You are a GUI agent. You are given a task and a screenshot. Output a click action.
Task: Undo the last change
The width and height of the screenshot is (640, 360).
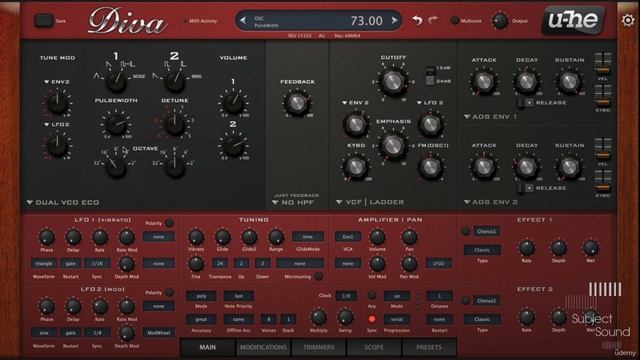coord(417,20)
